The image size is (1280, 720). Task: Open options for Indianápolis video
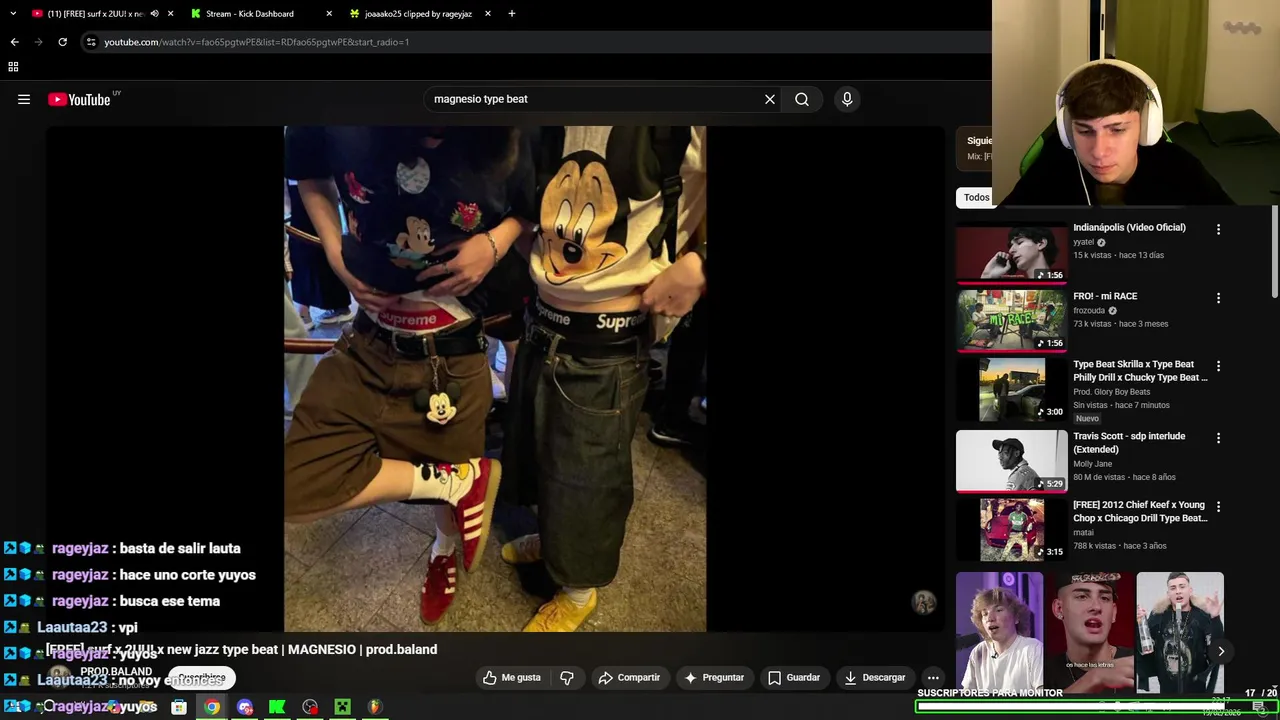click(1218, 230)
